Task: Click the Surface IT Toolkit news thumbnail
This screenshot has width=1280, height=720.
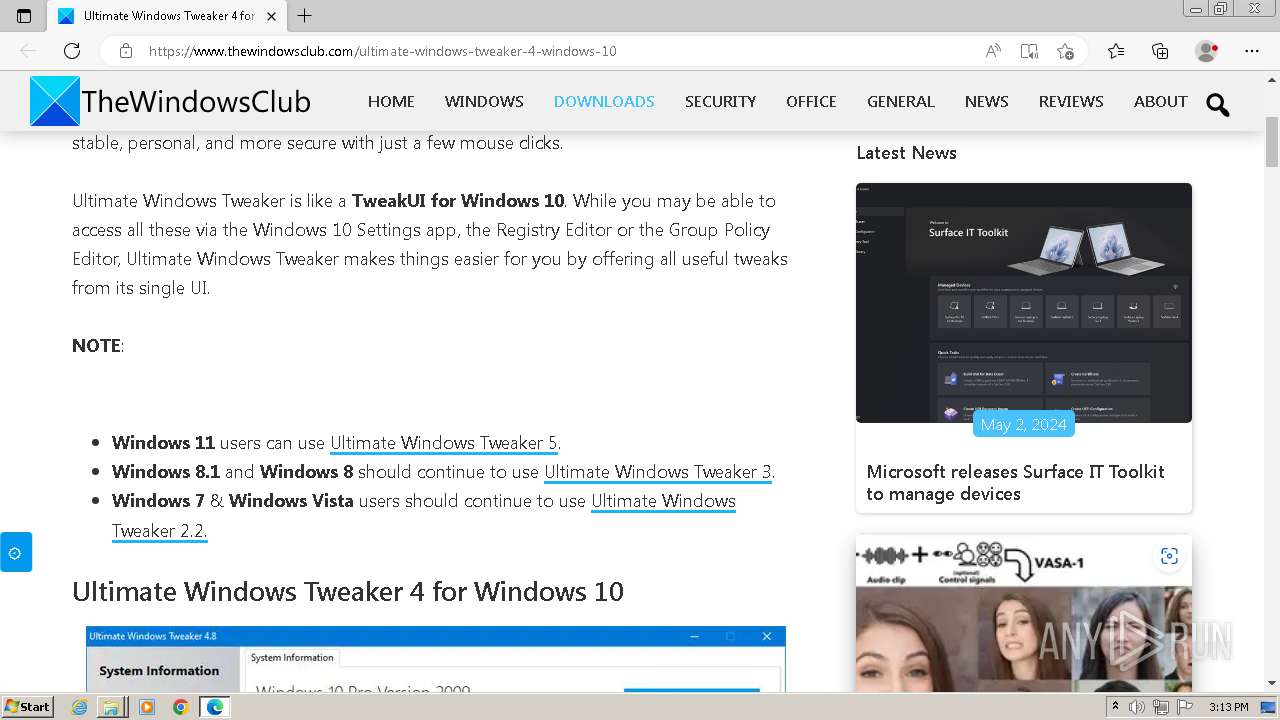Action: (x=1024, y=302)
